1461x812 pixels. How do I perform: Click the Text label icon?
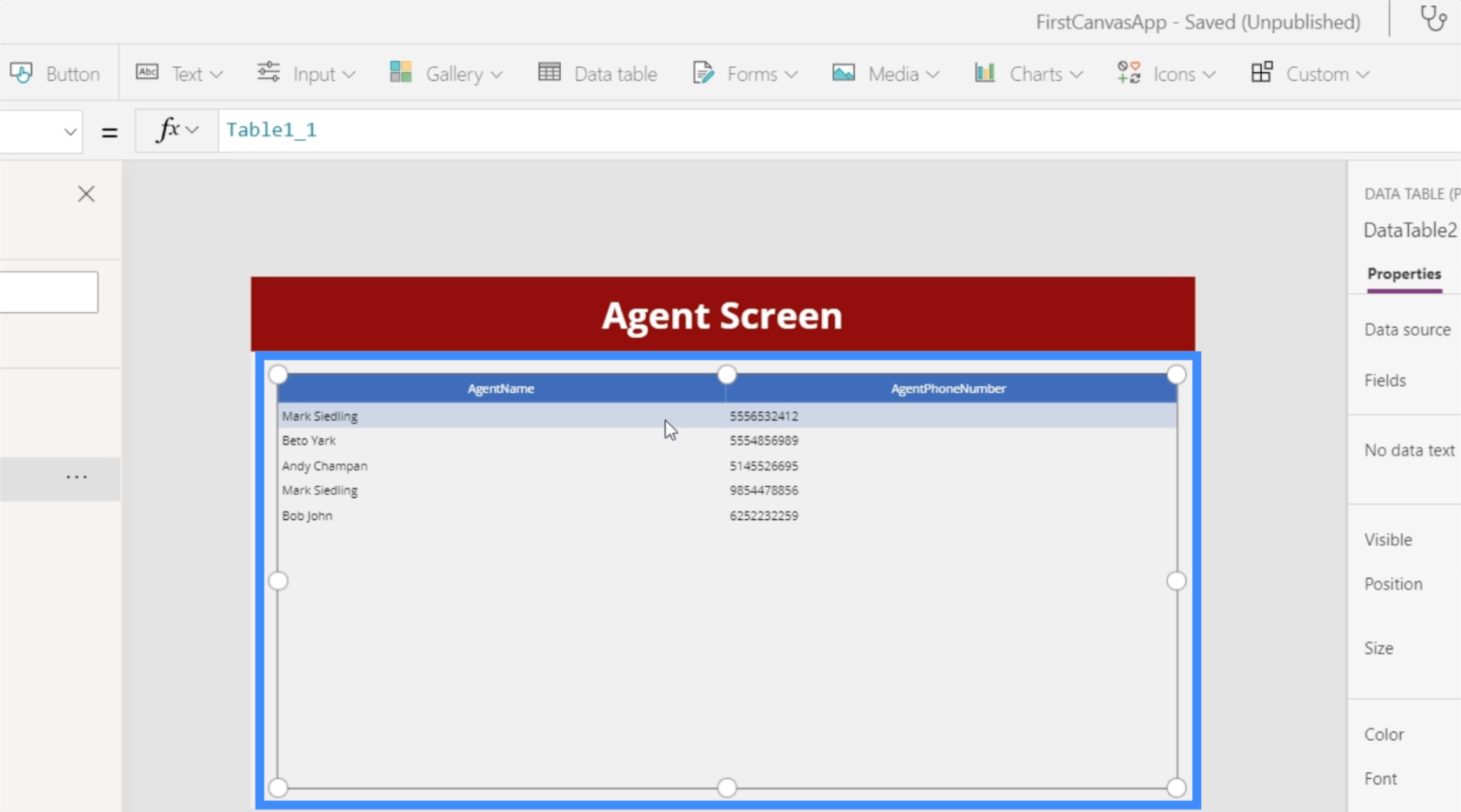pos(147,72)
